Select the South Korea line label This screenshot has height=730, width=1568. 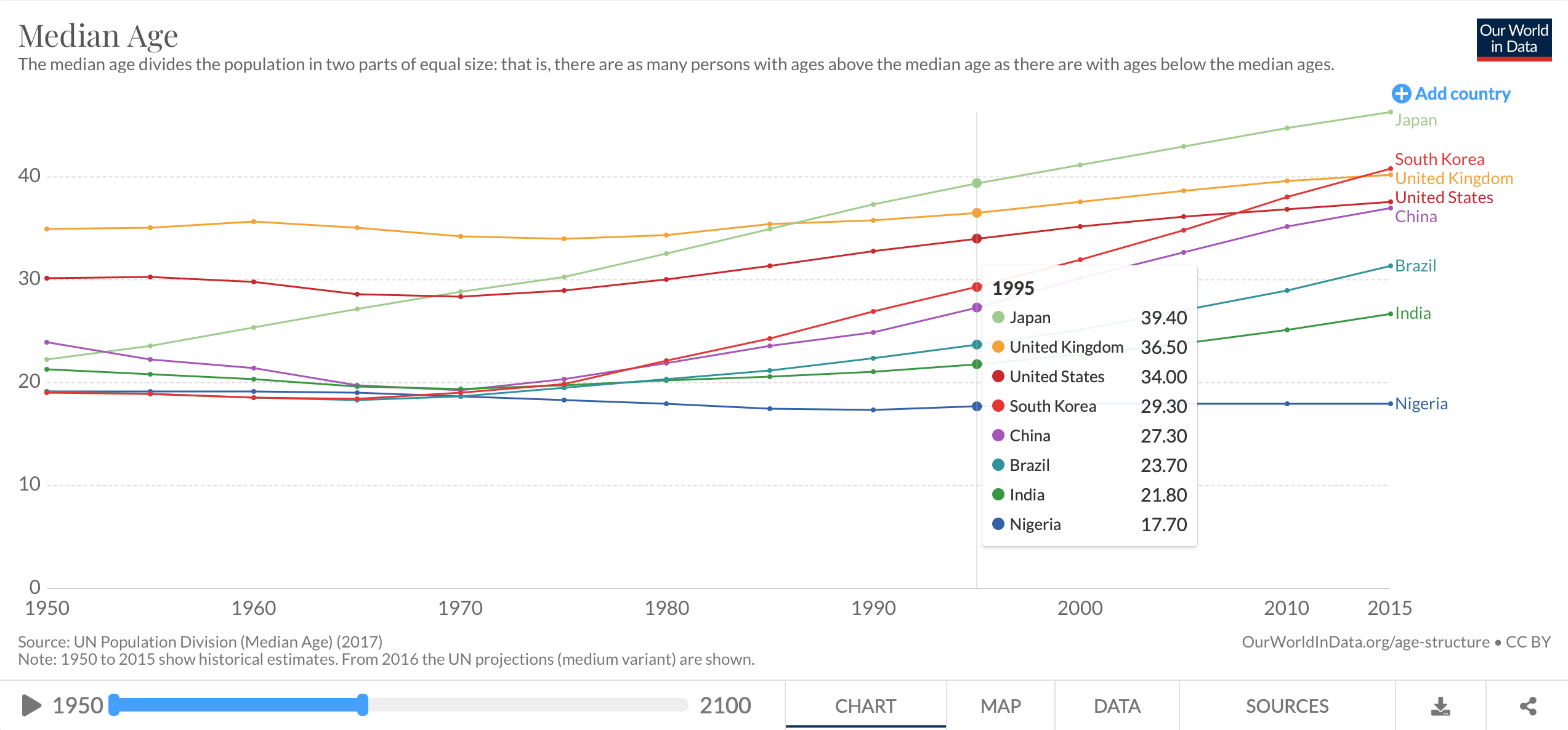tap(1439, 159)
